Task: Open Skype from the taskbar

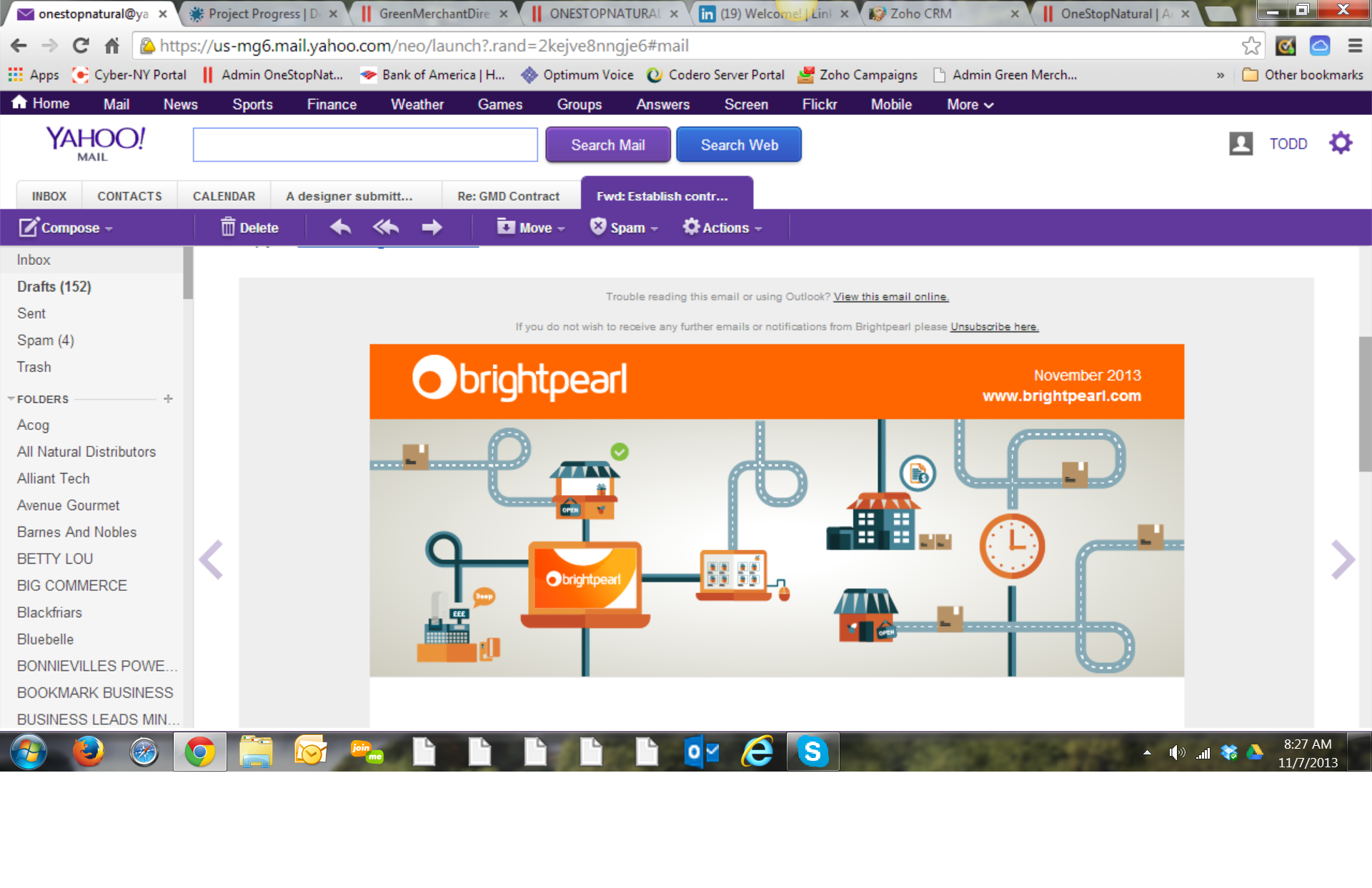Action: pyautogui.click(x=812, y=752)
